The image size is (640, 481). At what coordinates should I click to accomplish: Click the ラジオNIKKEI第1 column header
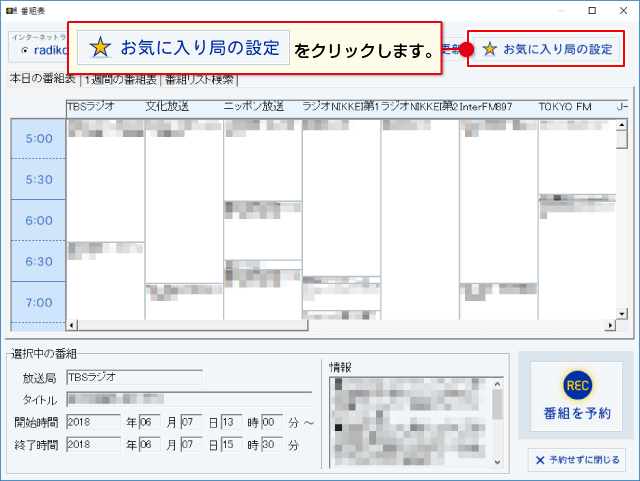pyautogui.click(x=341, y=107)
